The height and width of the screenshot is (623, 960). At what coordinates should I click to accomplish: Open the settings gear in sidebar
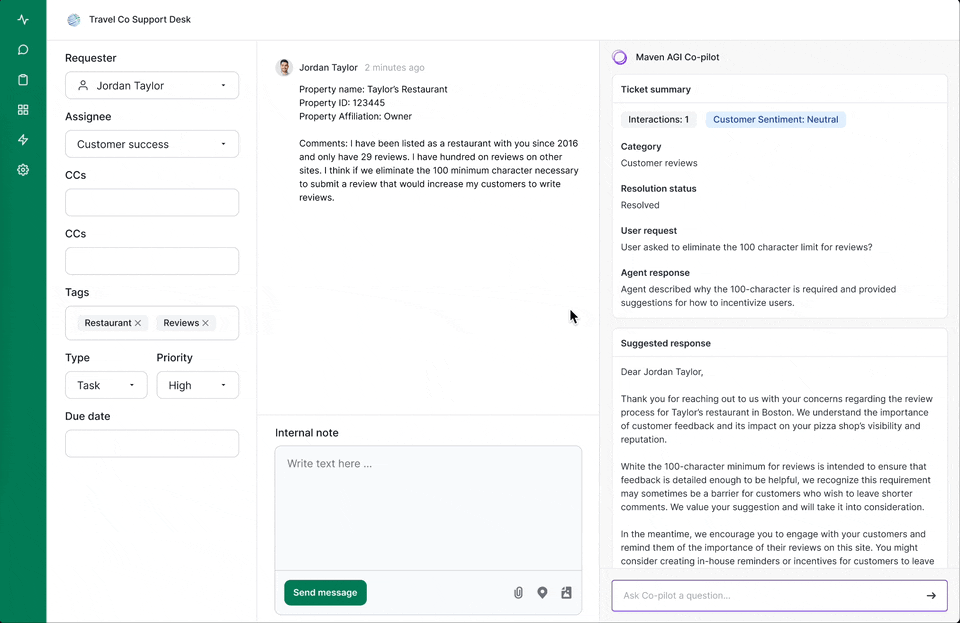pyautogui.click(x=23, y=170)
